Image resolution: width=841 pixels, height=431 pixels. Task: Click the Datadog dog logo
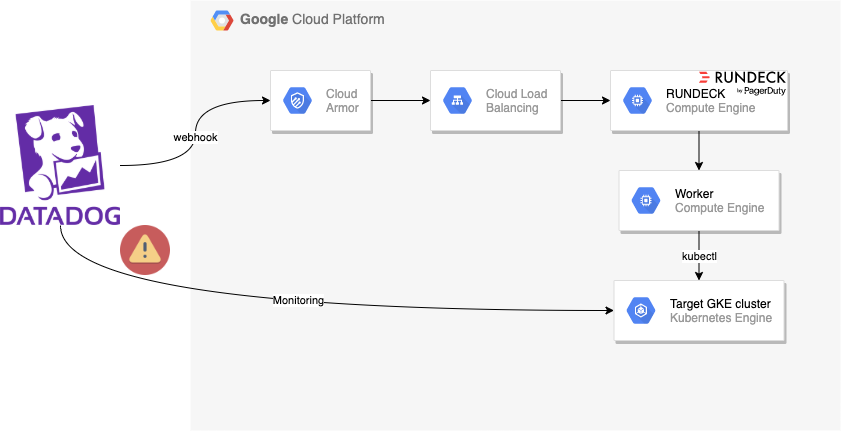pos(60,152)
